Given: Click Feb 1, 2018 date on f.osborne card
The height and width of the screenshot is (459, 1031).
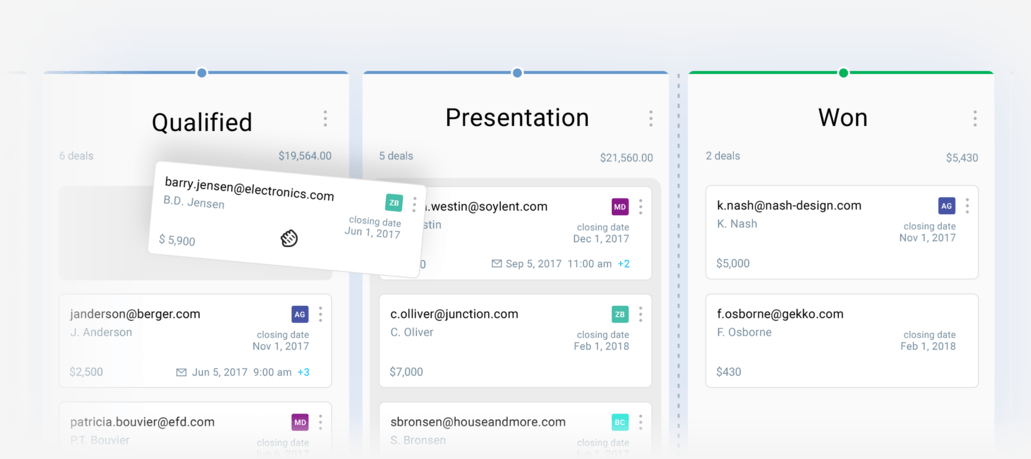Looking at the screenshot, I should [x=928, y=346].
